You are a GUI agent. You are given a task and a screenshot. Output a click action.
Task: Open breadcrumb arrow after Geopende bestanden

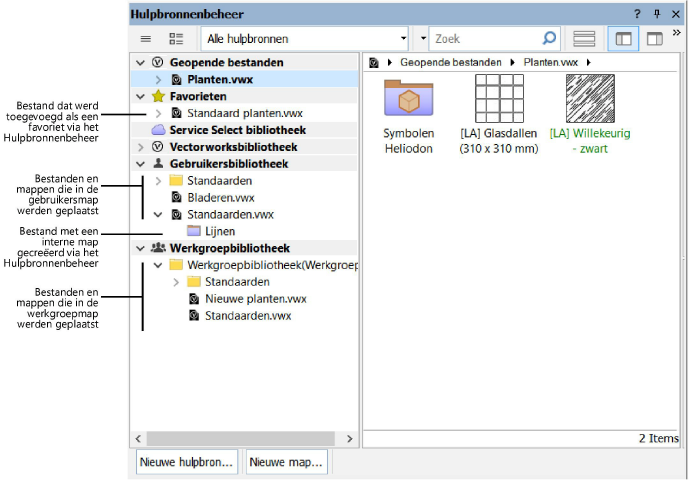coord(512,62)
